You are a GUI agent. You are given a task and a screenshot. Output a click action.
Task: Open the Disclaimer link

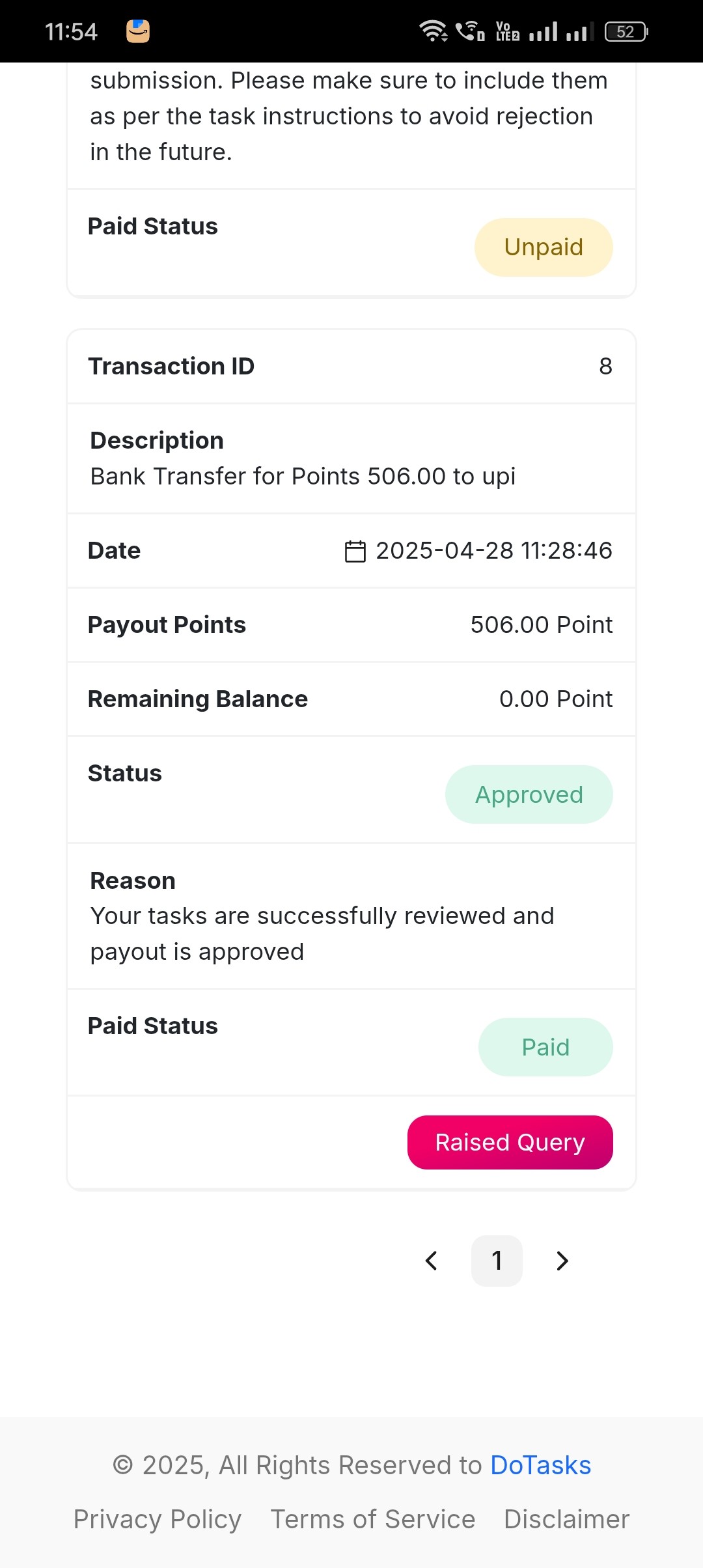(566, 1519)
